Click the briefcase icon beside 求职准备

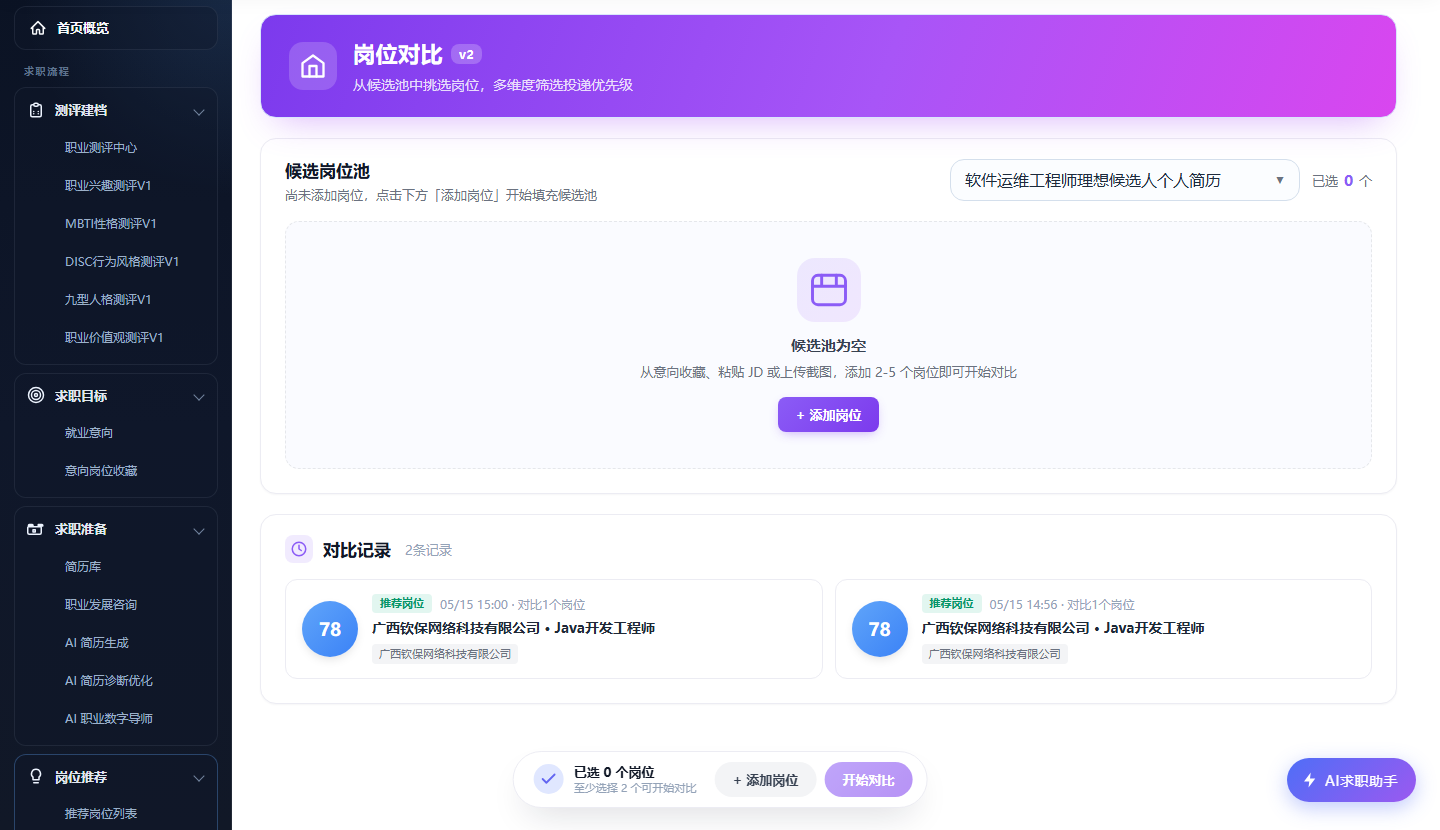(x=36, y=529)
